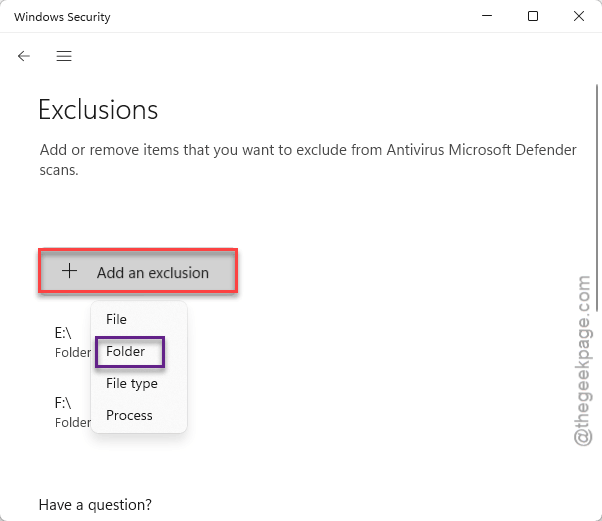602x521 pixels.
Task: Close the Windows Security window
Action: click(579, 16)
